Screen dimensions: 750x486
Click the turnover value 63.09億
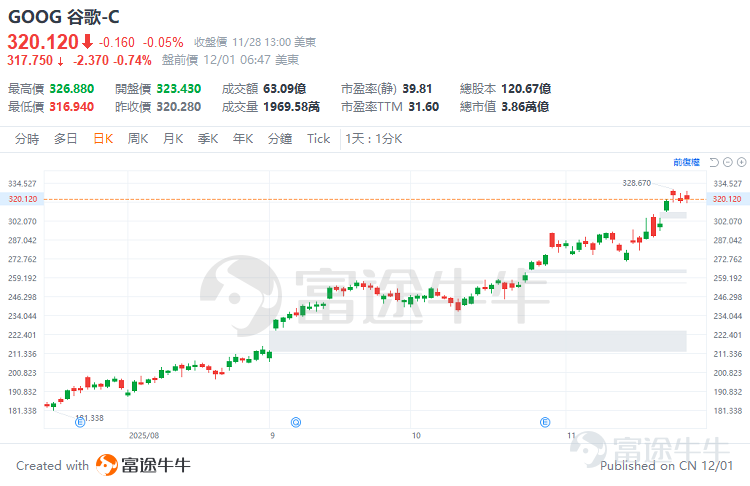pyautogui.click(x=285, y=89)
